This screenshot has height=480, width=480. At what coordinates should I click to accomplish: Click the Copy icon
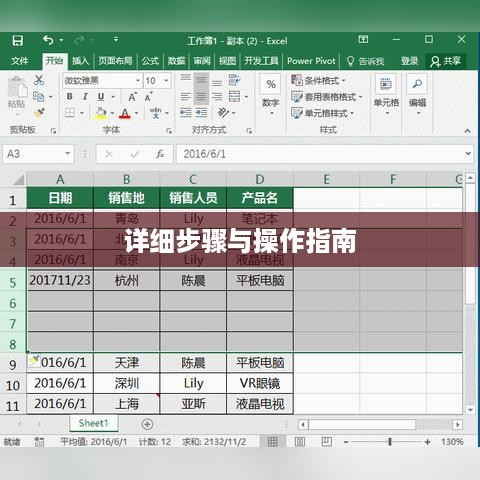pos(39,97)
